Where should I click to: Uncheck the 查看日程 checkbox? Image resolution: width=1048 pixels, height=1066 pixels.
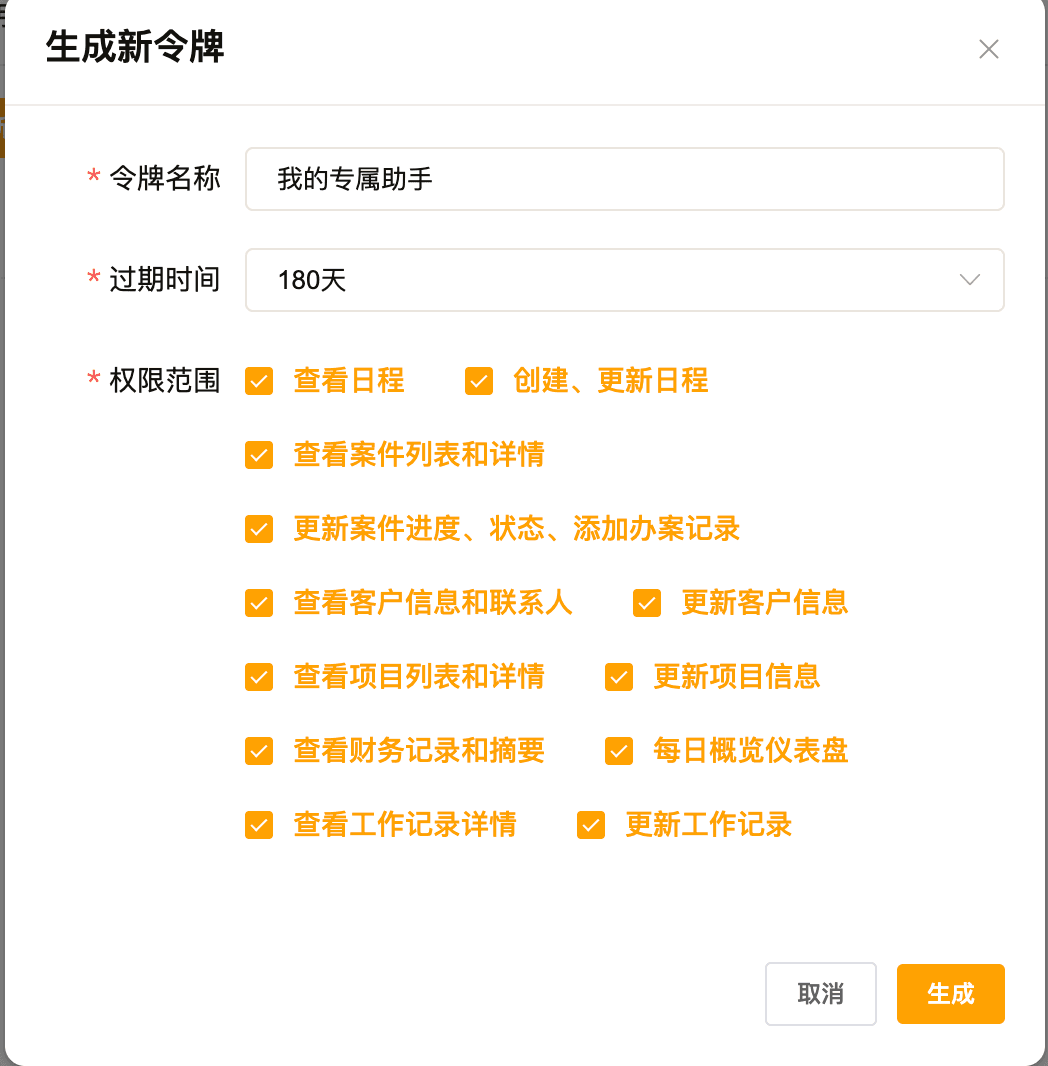point(259,381)
